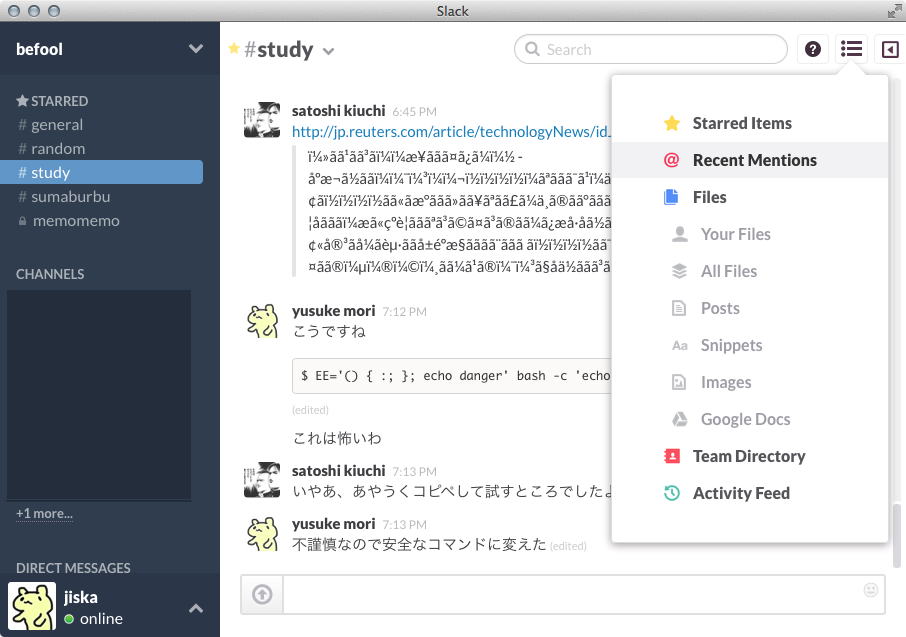Click the blue document icon beside Files

pos(671,197)
